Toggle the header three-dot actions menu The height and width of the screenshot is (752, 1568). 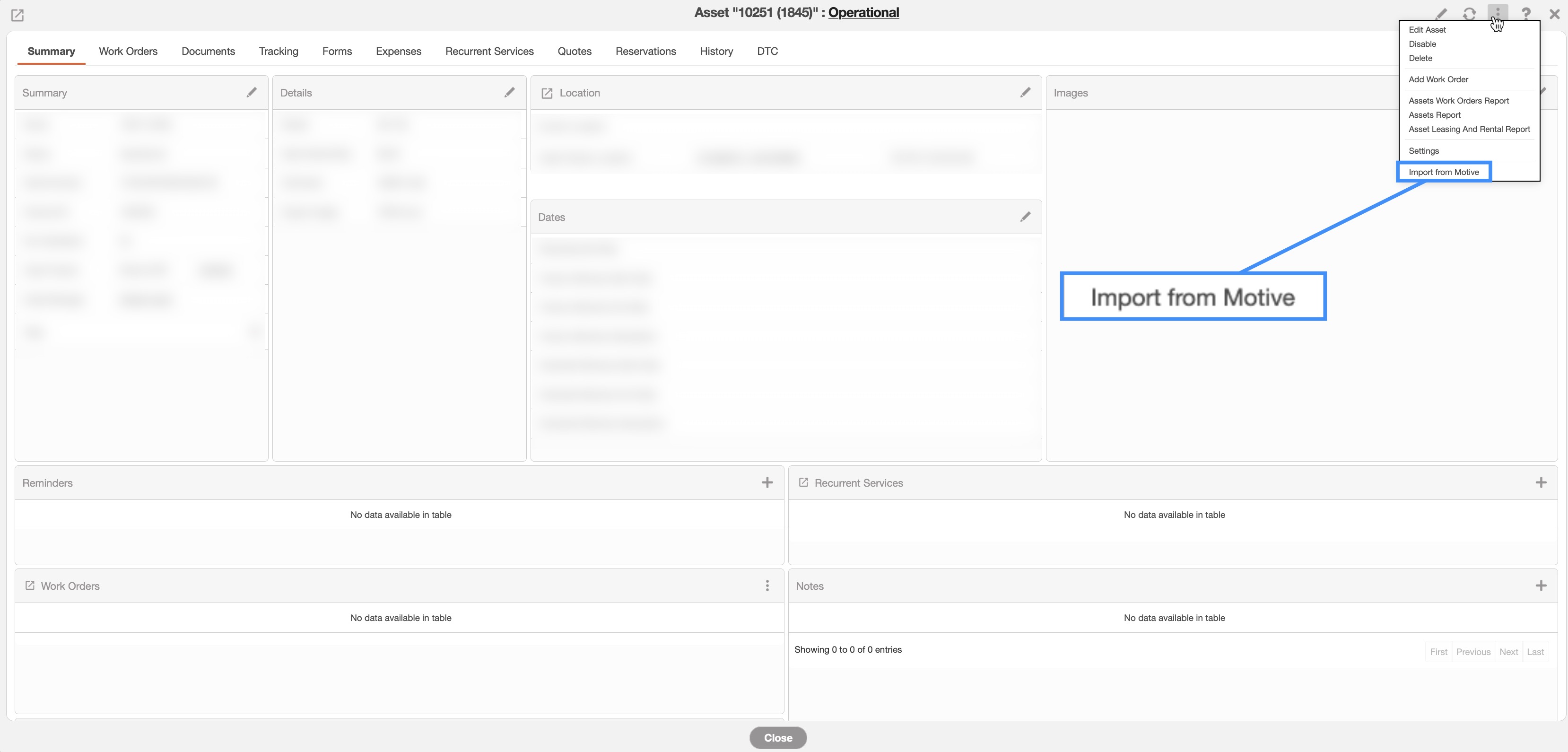tap(1498, 12)
